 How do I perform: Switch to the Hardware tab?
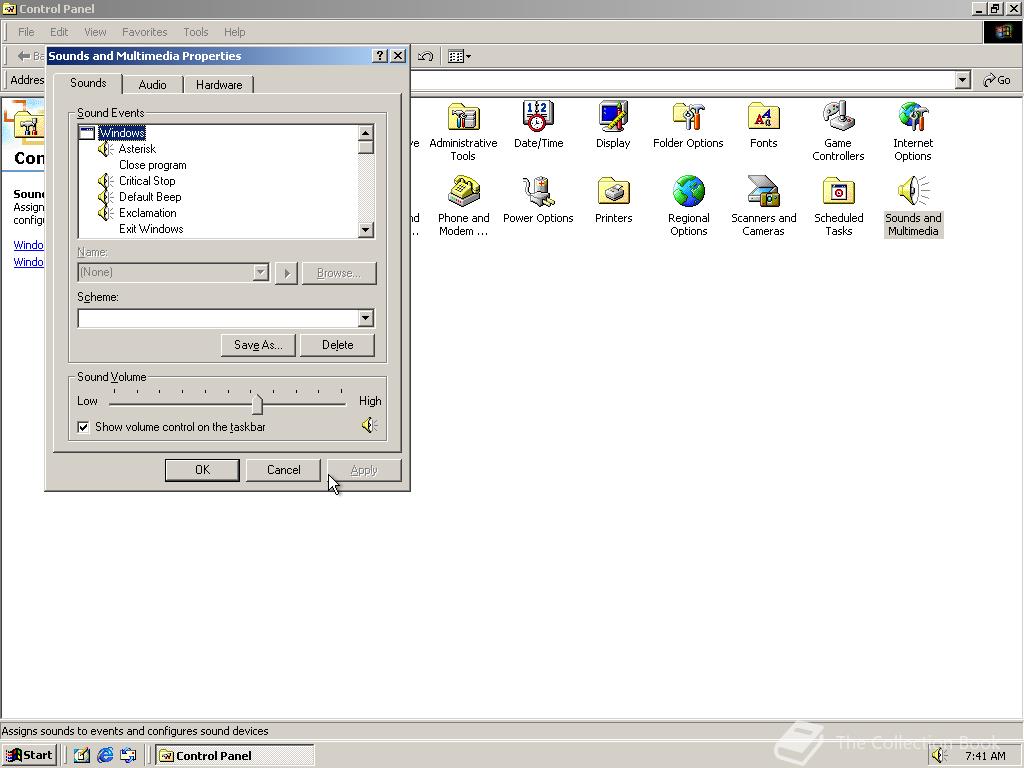(x=219, y=85)
